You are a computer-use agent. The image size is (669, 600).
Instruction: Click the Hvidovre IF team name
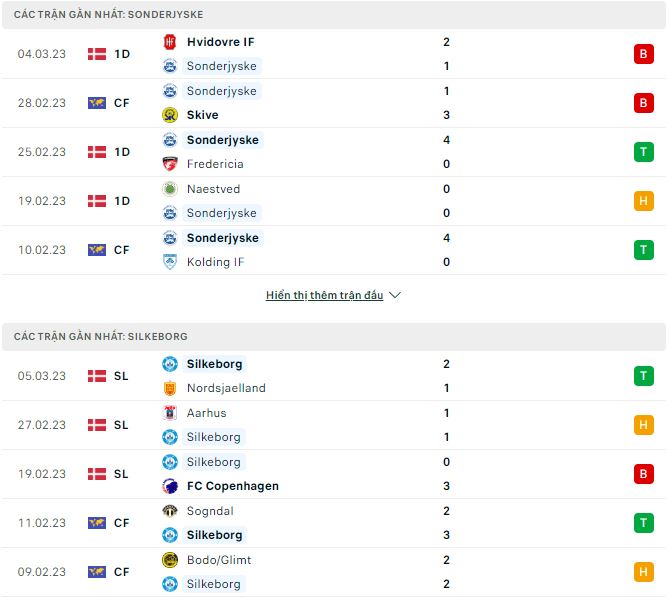220,42
